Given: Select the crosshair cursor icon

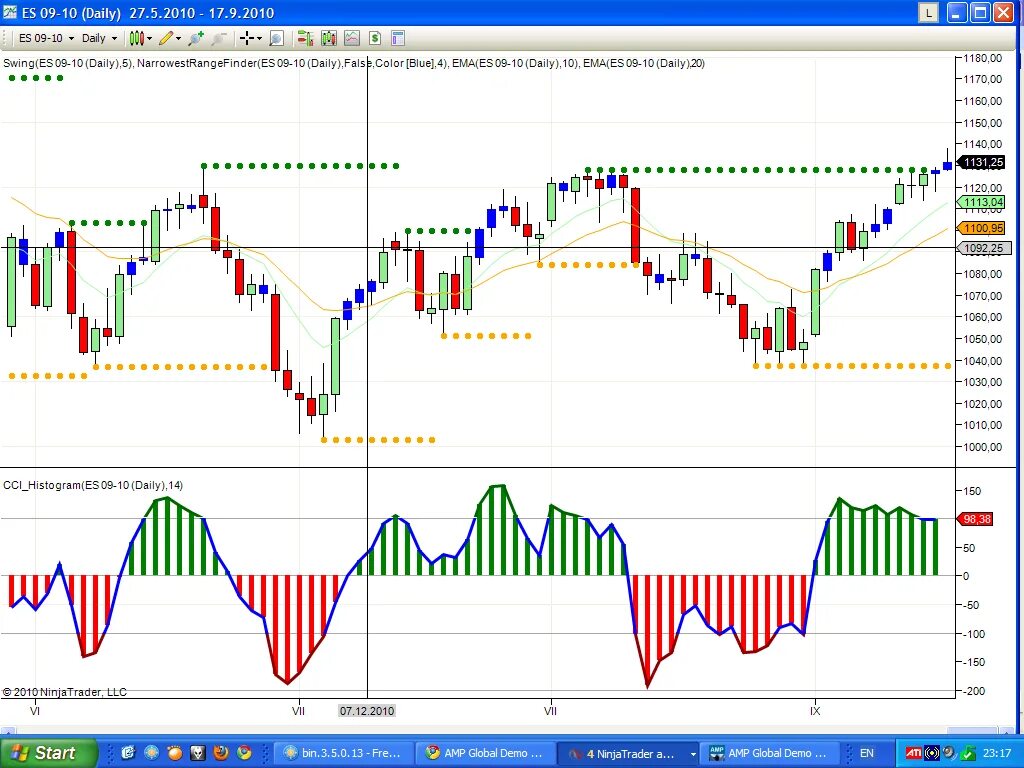Looking at the screenshot, I should (247, 39).
